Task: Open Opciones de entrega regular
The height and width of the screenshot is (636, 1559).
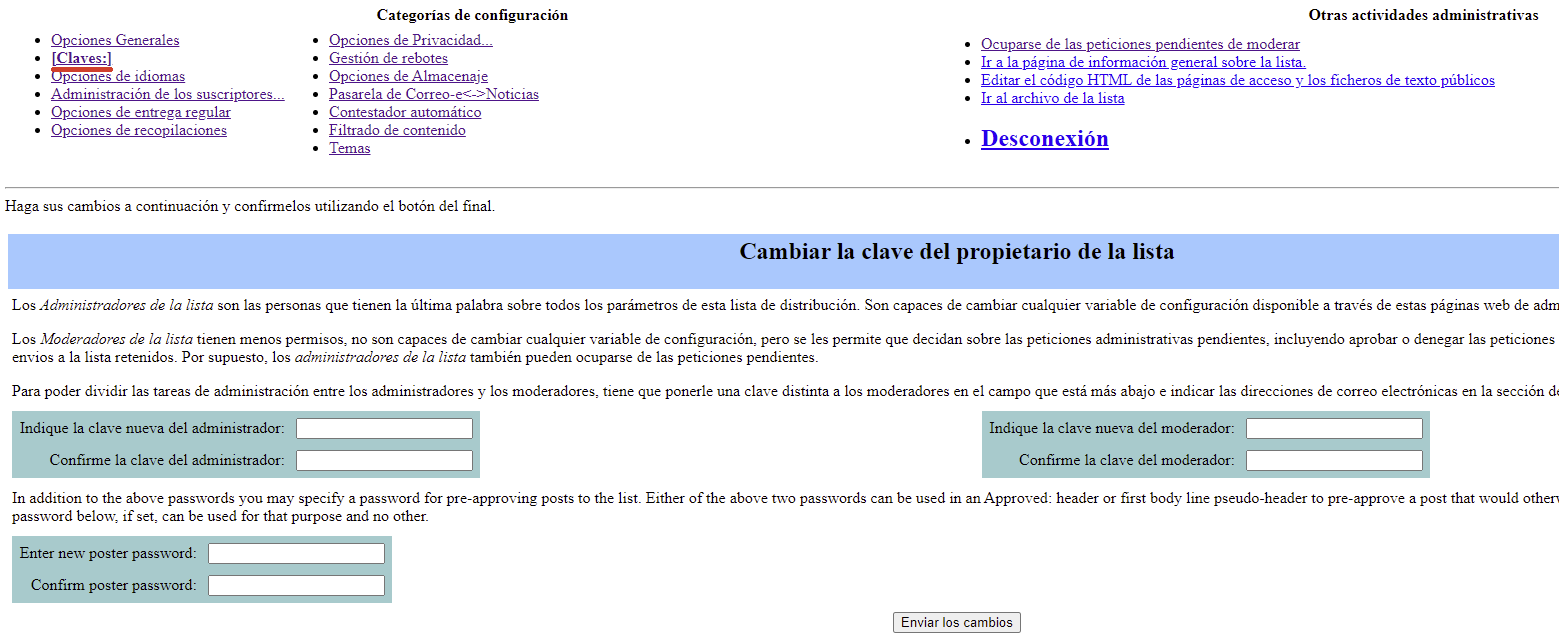Action: [141, 112]
